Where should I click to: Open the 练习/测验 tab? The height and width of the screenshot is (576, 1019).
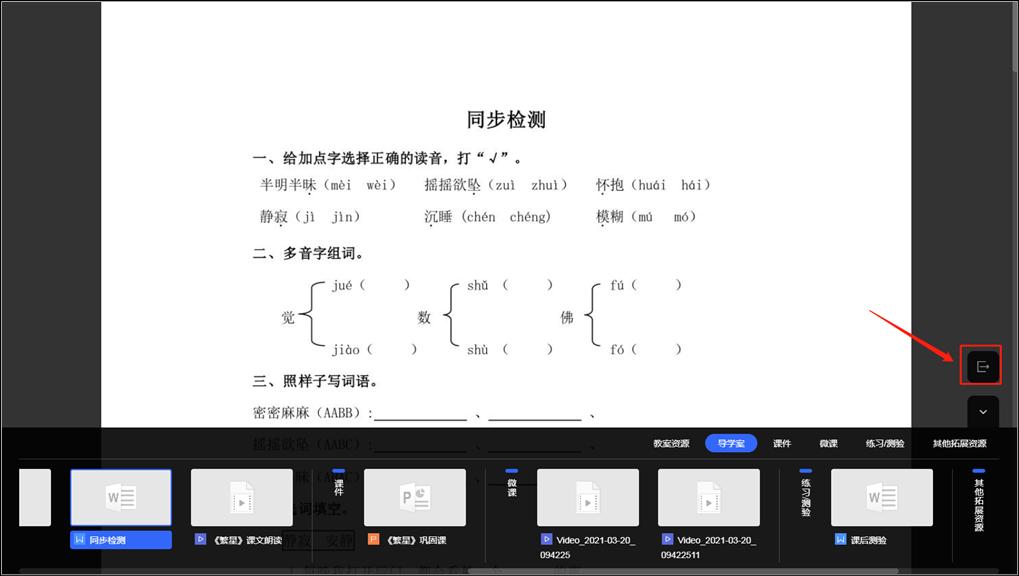click(884, 443)
